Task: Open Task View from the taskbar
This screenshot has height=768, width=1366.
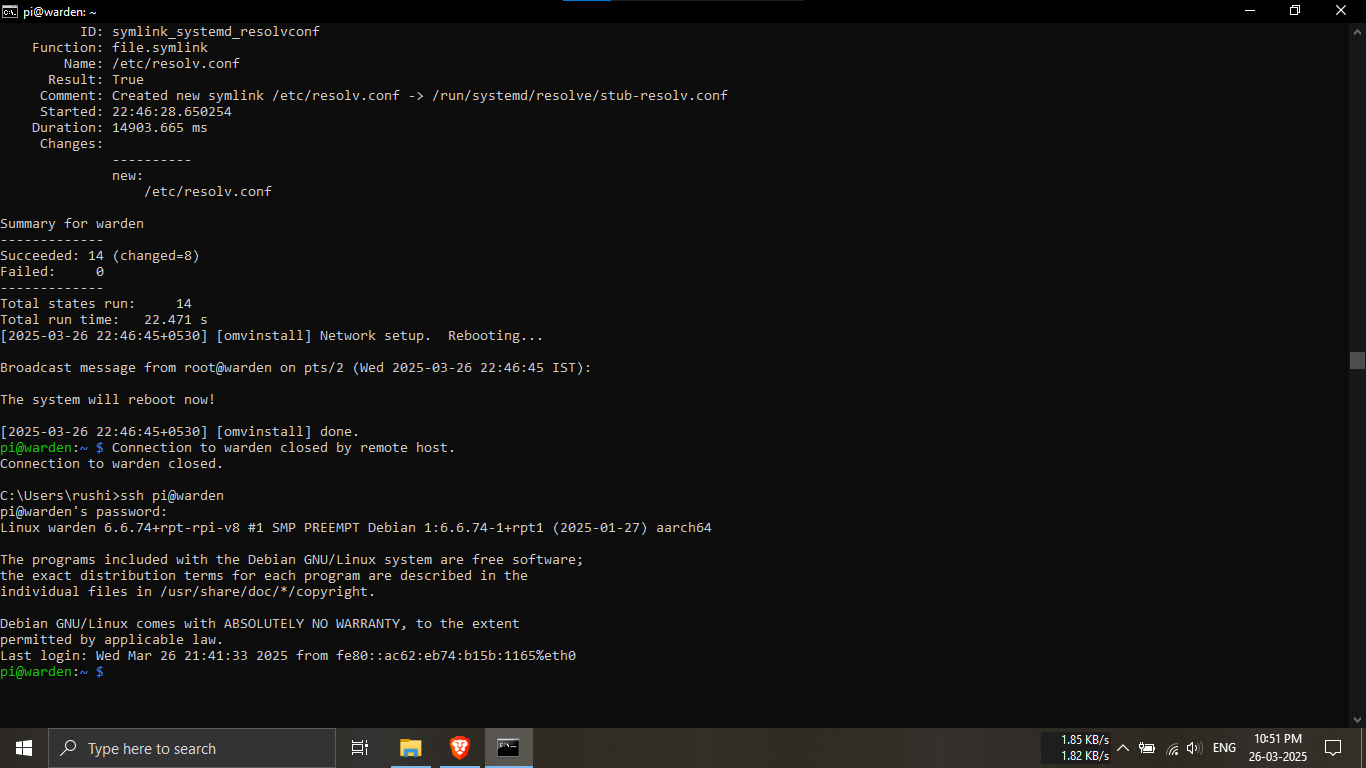Action: pyautogui.click(x=360, y=748)
